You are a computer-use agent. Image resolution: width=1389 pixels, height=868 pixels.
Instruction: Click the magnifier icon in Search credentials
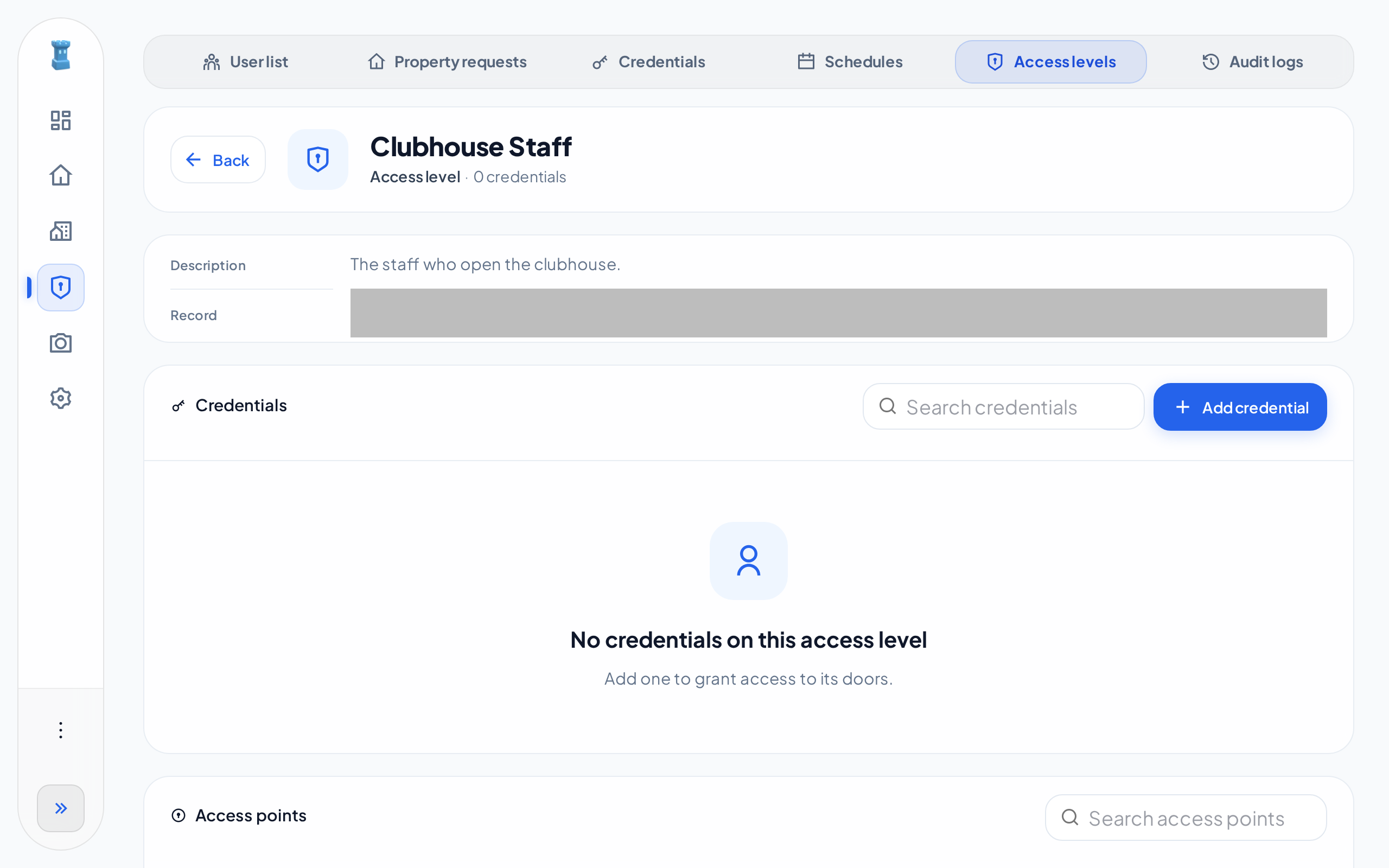point(887,406)
